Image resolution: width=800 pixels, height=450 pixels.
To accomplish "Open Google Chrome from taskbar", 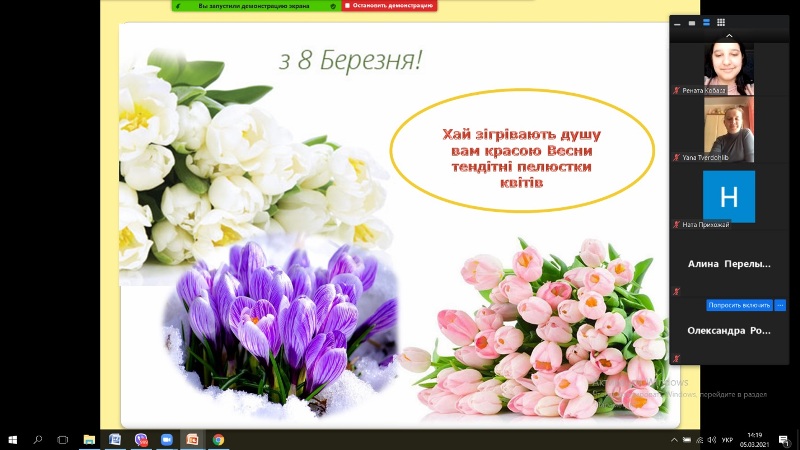I will pyautogui.click(x=218, y=440).
